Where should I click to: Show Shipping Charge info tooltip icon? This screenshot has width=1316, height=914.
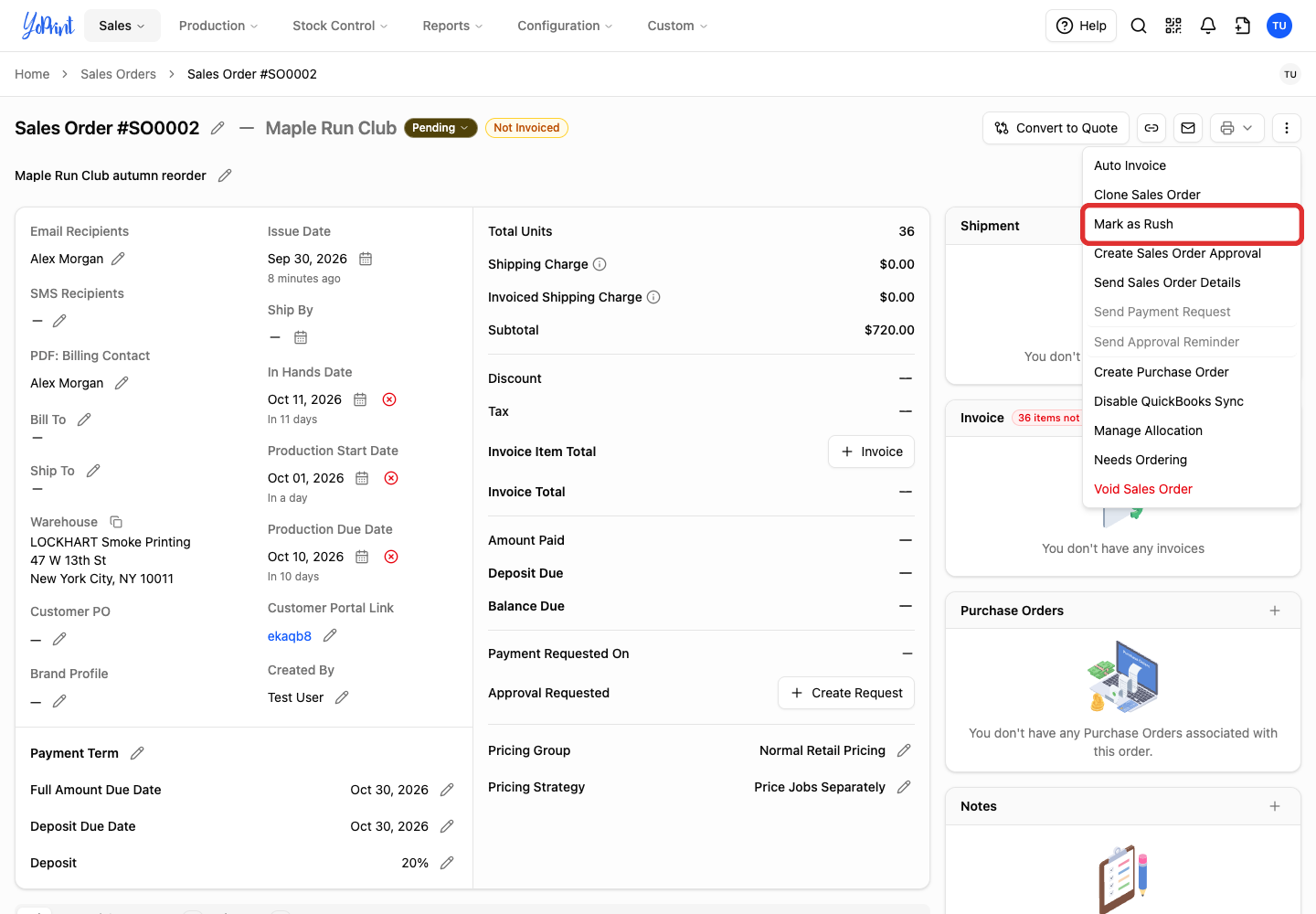[600, 264]
